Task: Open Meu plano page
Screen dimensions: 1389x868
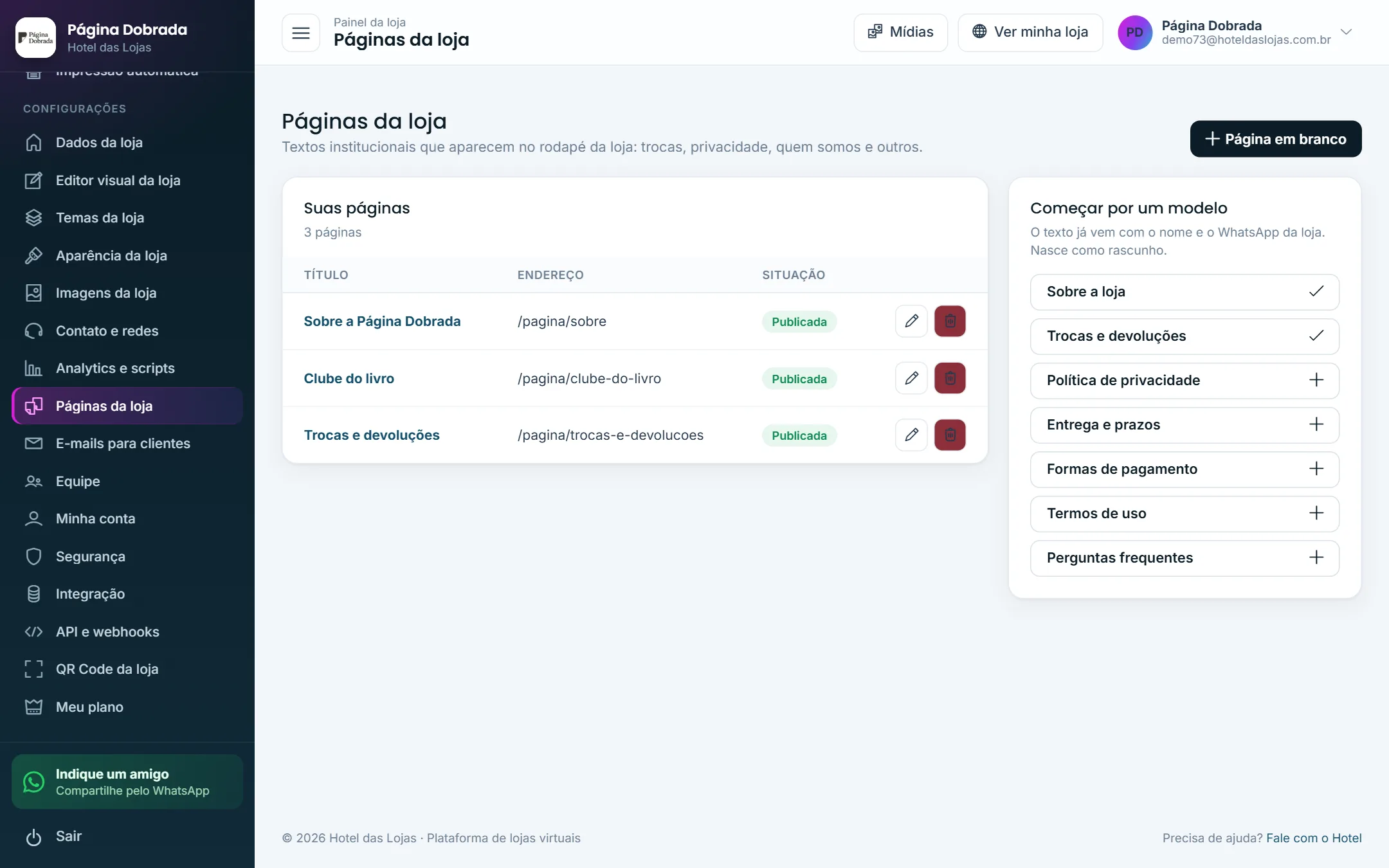Action: [127, 707]
